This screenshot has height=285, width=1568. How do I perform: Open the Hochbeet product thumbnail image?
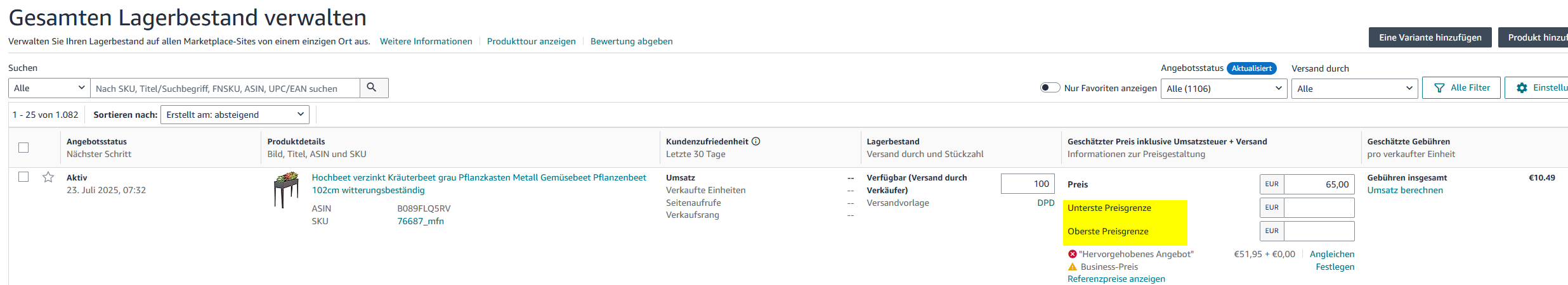(x=286, y=189)
